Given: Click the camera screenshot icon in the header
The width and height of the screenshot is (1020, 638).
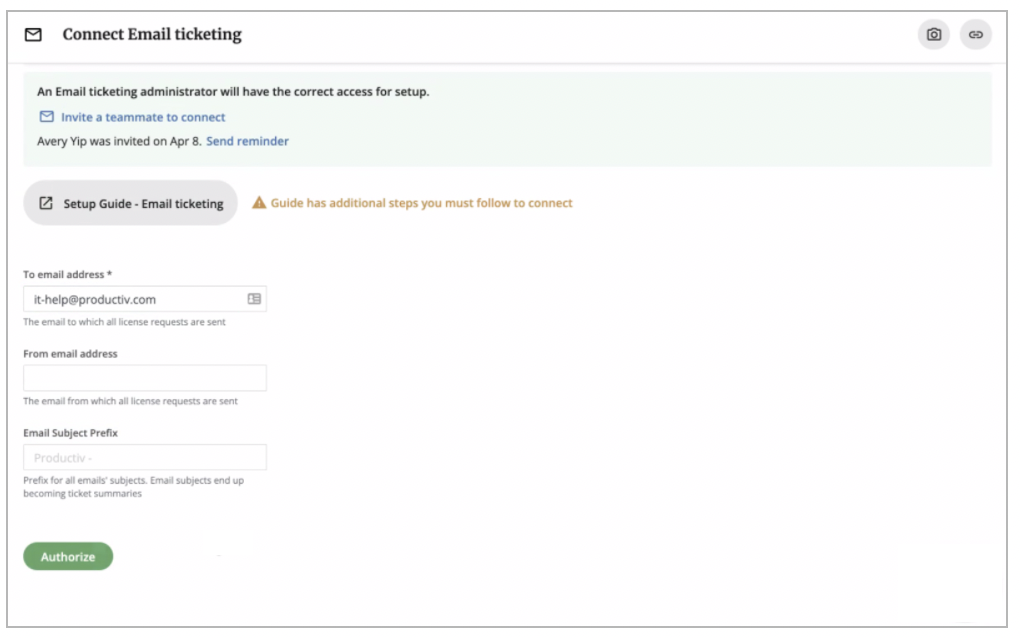Looking at the screenshot, I should coord(934,34).
